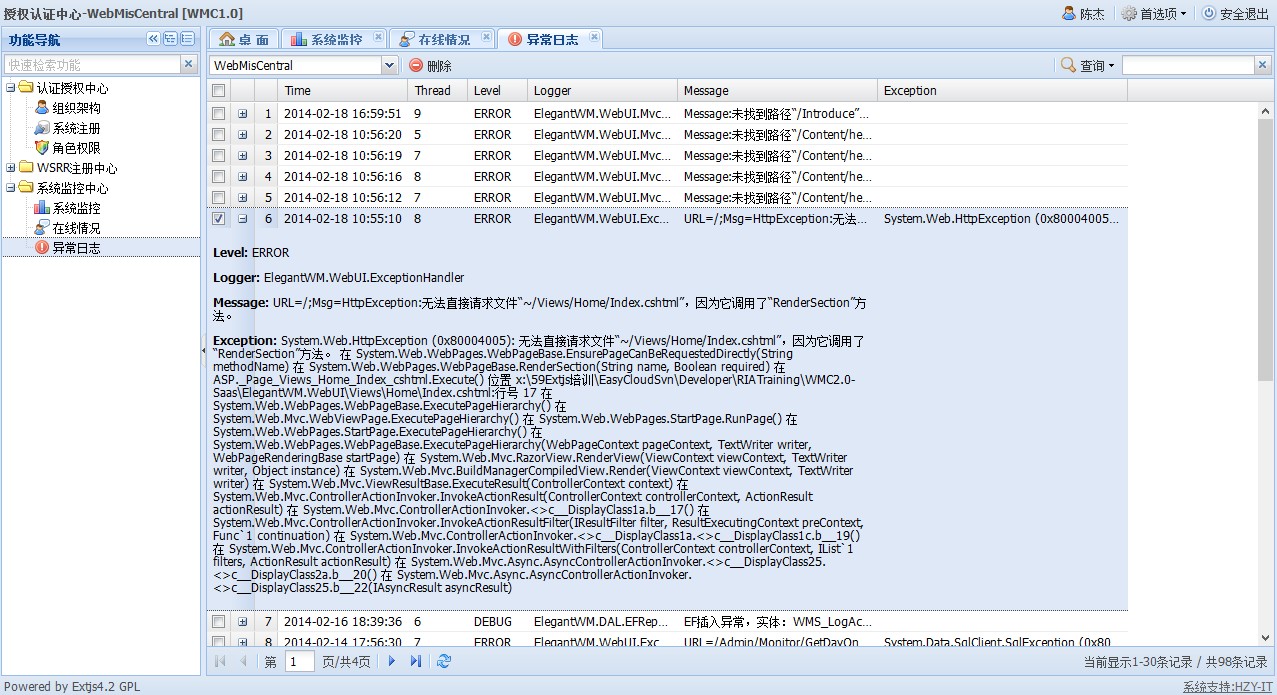The width and height of the screenshot is (1277, 695).
Task: Jump to last page of log records
Action: 416,661
